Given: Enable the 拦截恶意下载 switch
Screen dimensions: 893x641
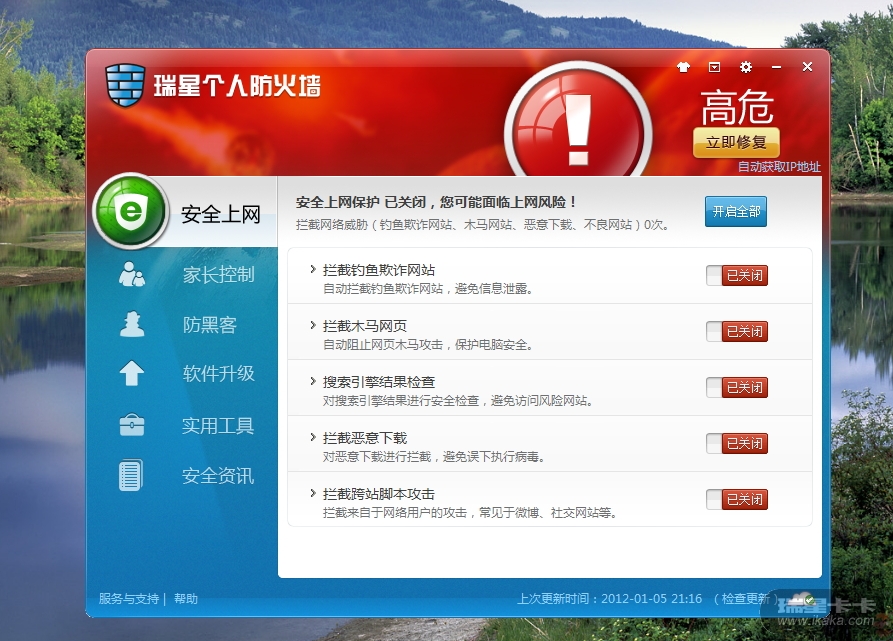Looking at the screenshot, I should (x=737, y=443).
